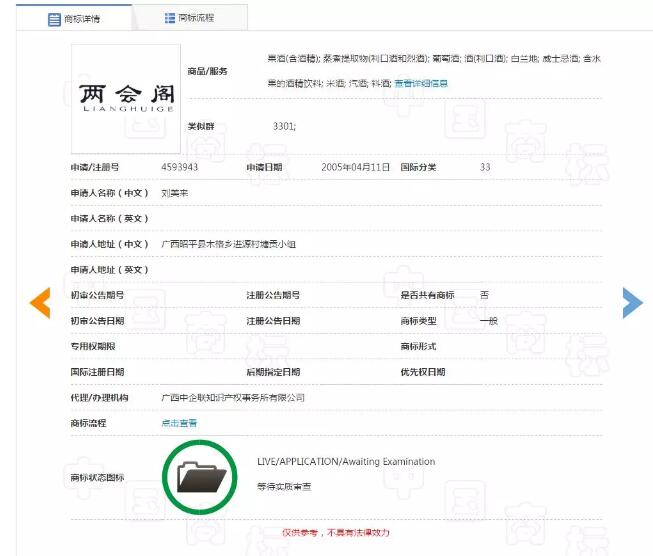The height and width of the screenshot is (556, 653).
Task: Open the 查看详细信息 link
Action: click(x=421, y=83)
